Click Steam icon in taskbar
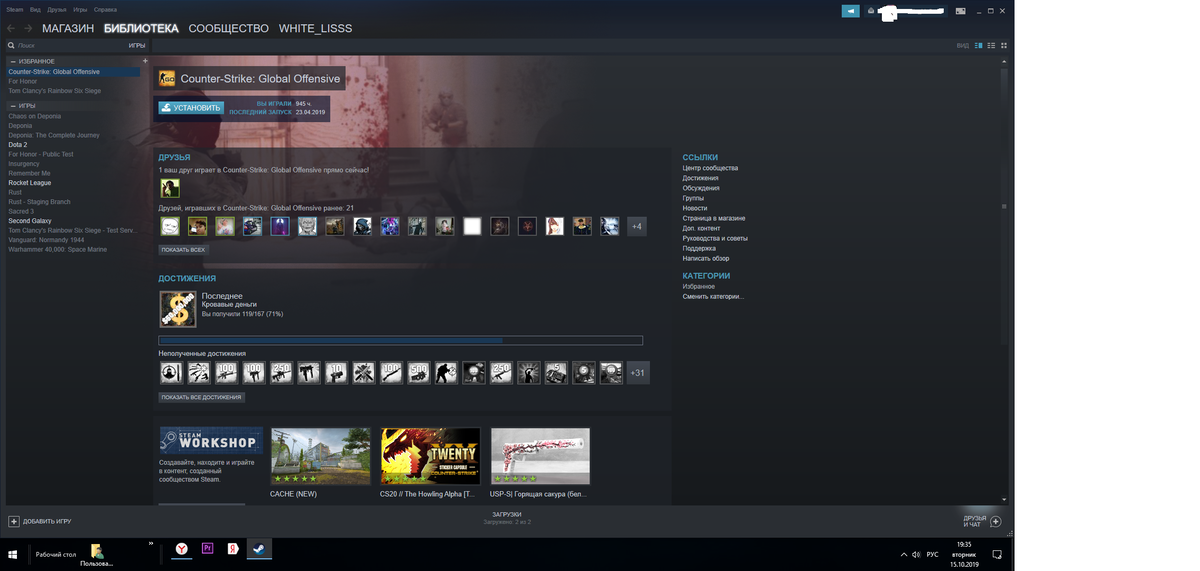Viewport: 1200px width, 571px height. coord(257,549)
